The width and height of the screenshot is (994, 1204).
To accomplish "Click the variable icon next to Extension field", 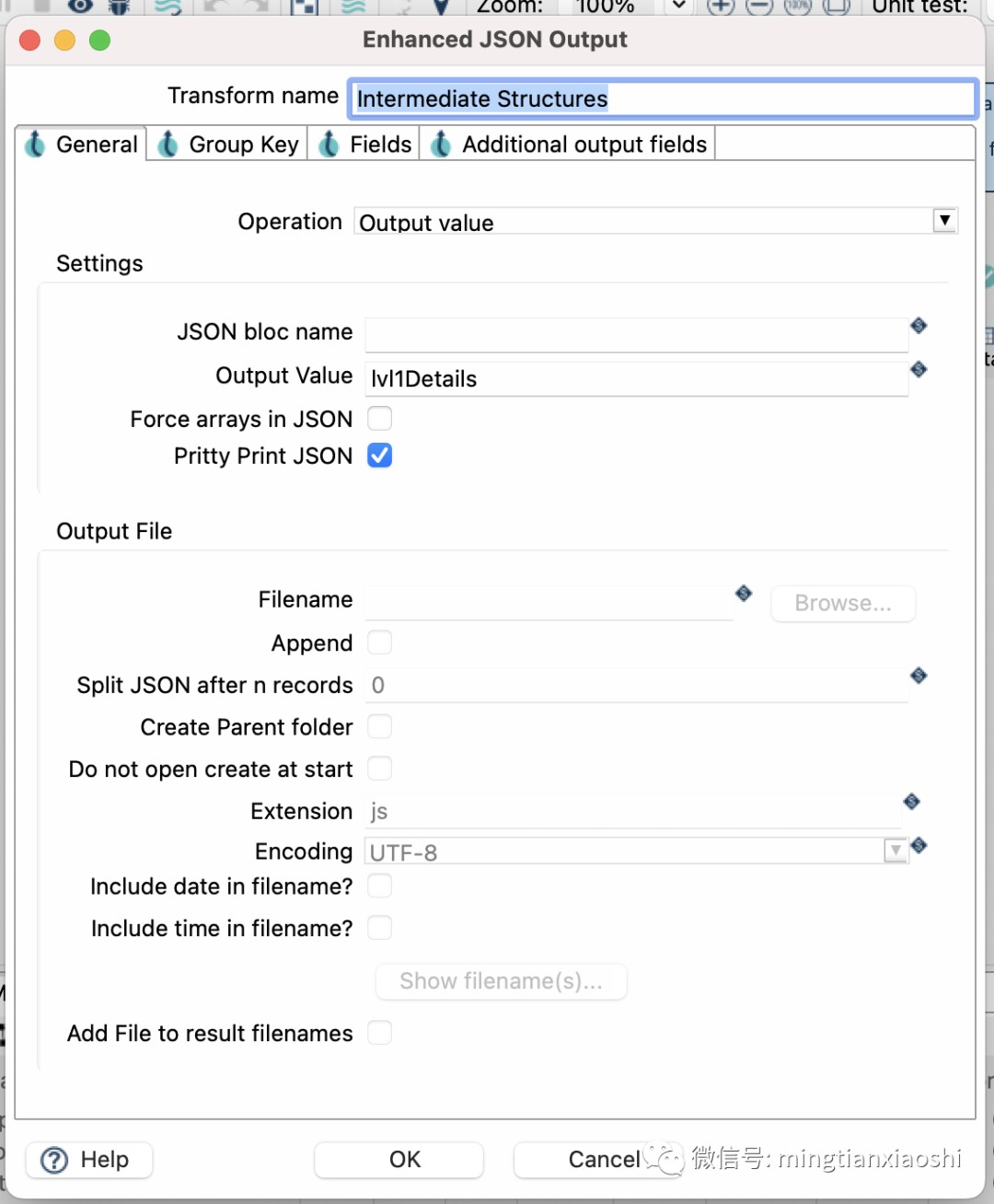I will [911, 801].
